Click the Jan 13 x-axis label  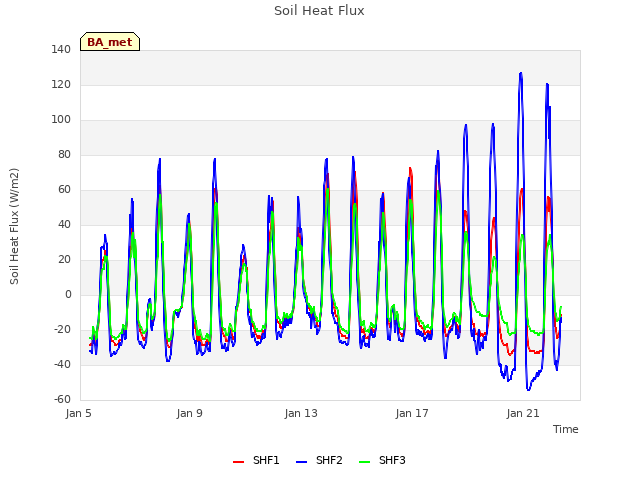pyautogui.click(x=301, y=413)
